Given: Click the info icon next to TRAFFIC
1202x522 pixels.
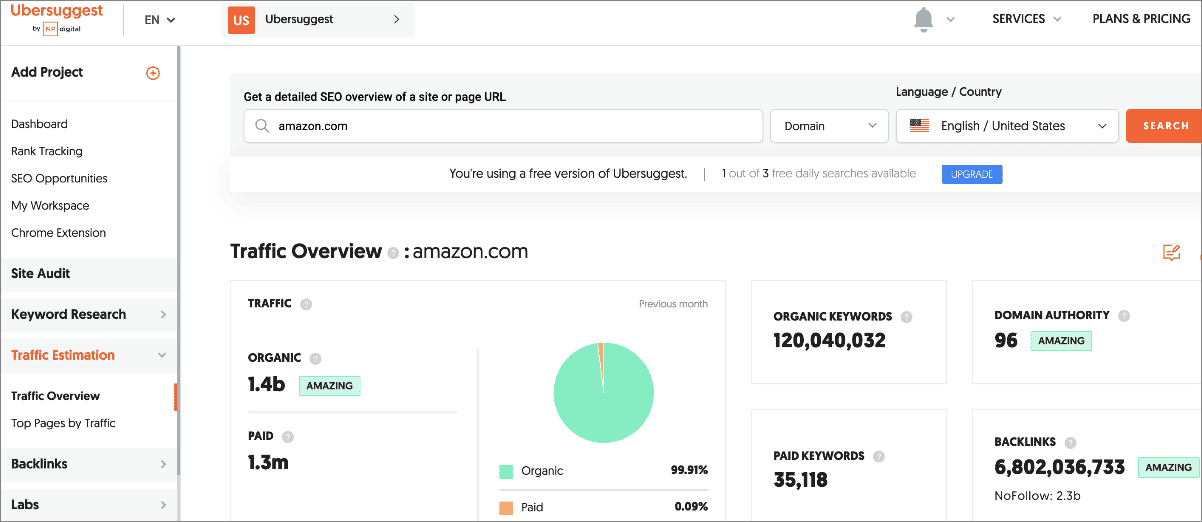Looking at the screenshot, I should 306,304.
